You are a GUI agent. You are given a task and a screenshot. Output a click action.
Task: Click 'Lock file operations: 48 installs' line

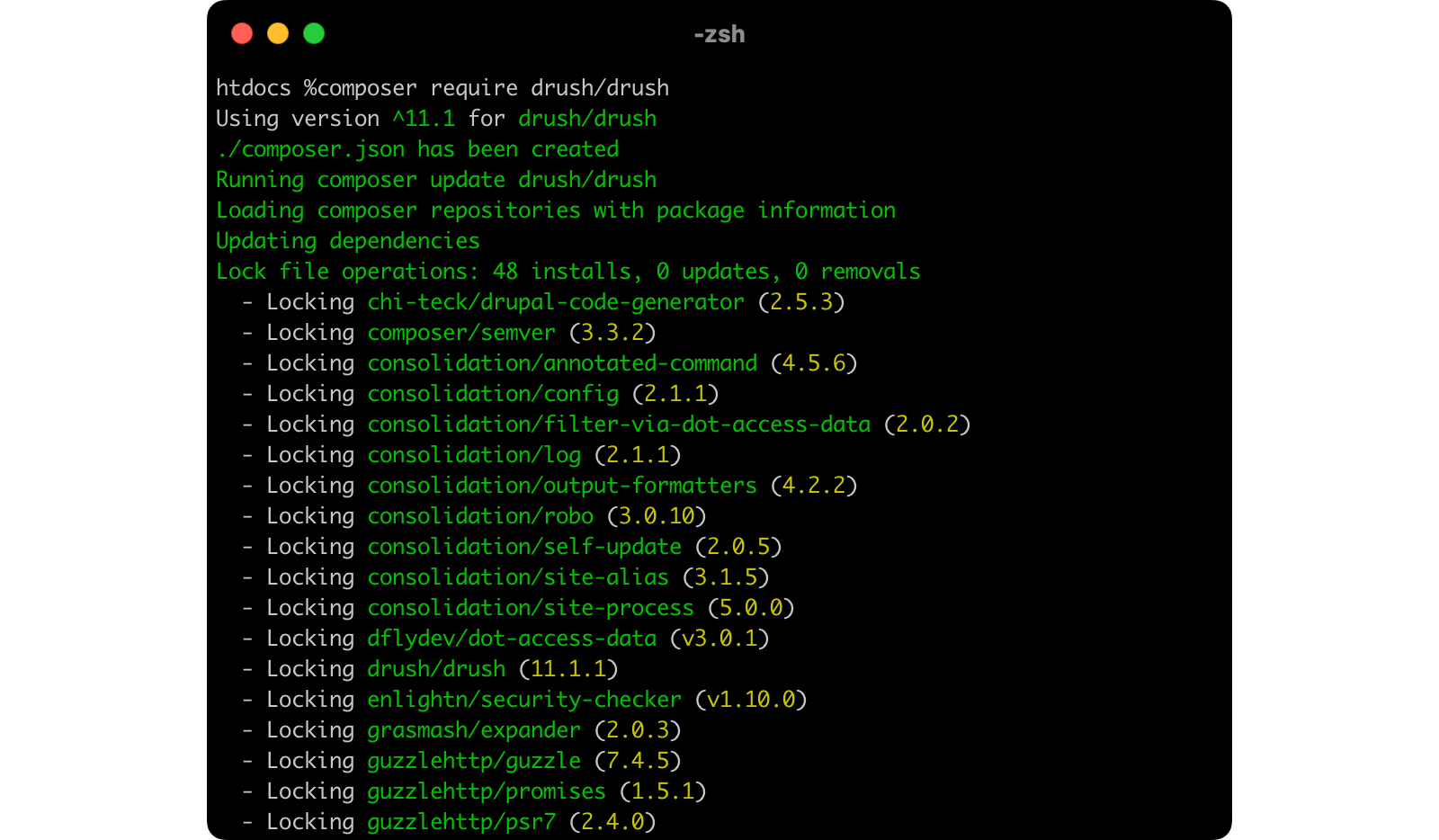(568, 272)
